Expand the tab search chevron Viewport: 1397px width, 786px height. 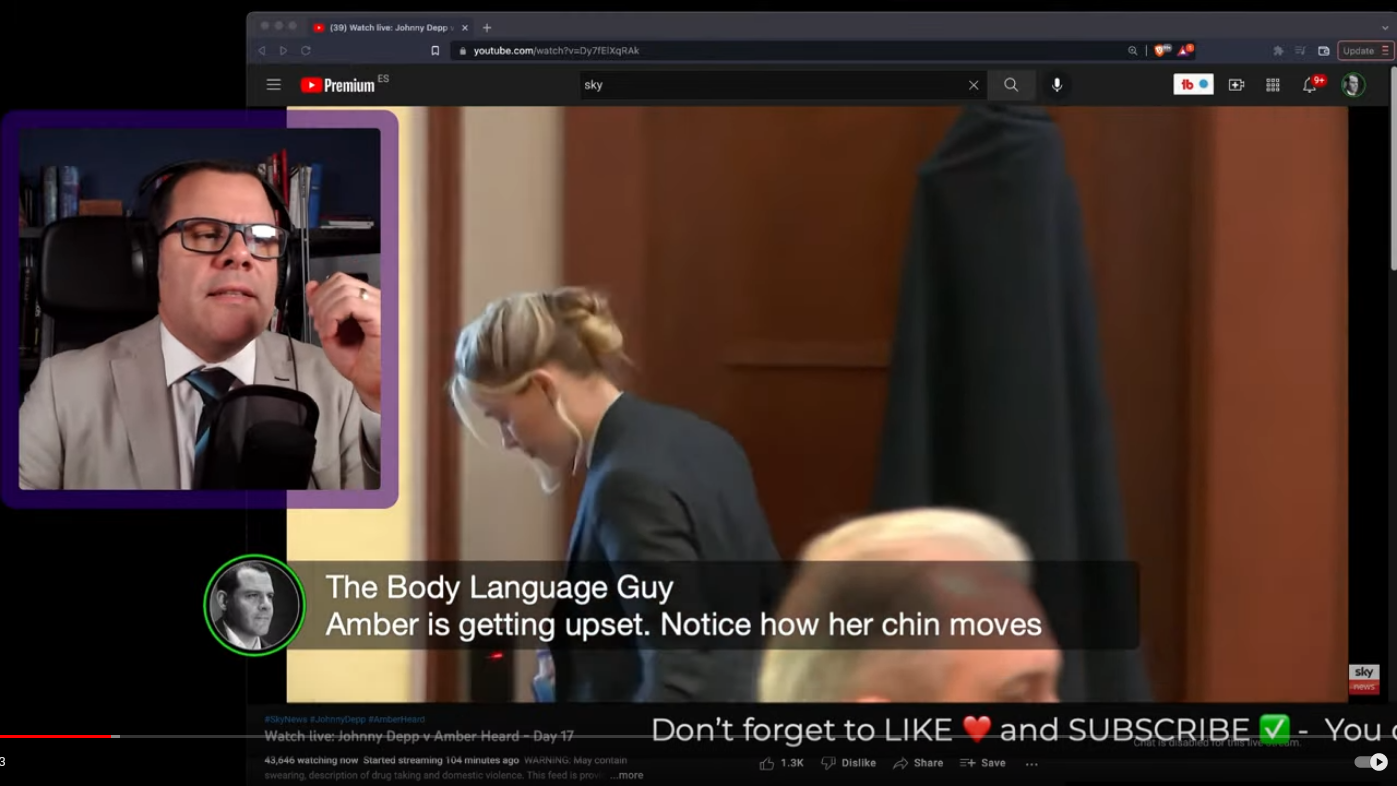(1385, 29)
